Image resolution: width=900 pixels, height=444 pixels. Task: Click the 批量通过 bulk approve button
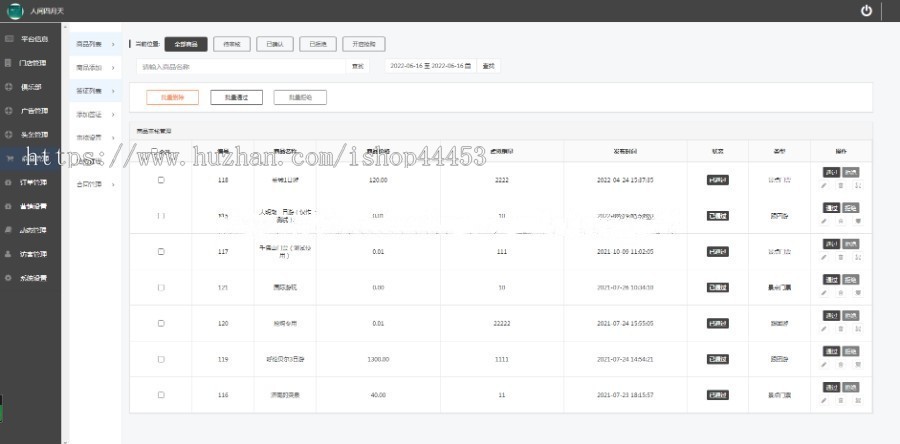click(x=236, y=98)
